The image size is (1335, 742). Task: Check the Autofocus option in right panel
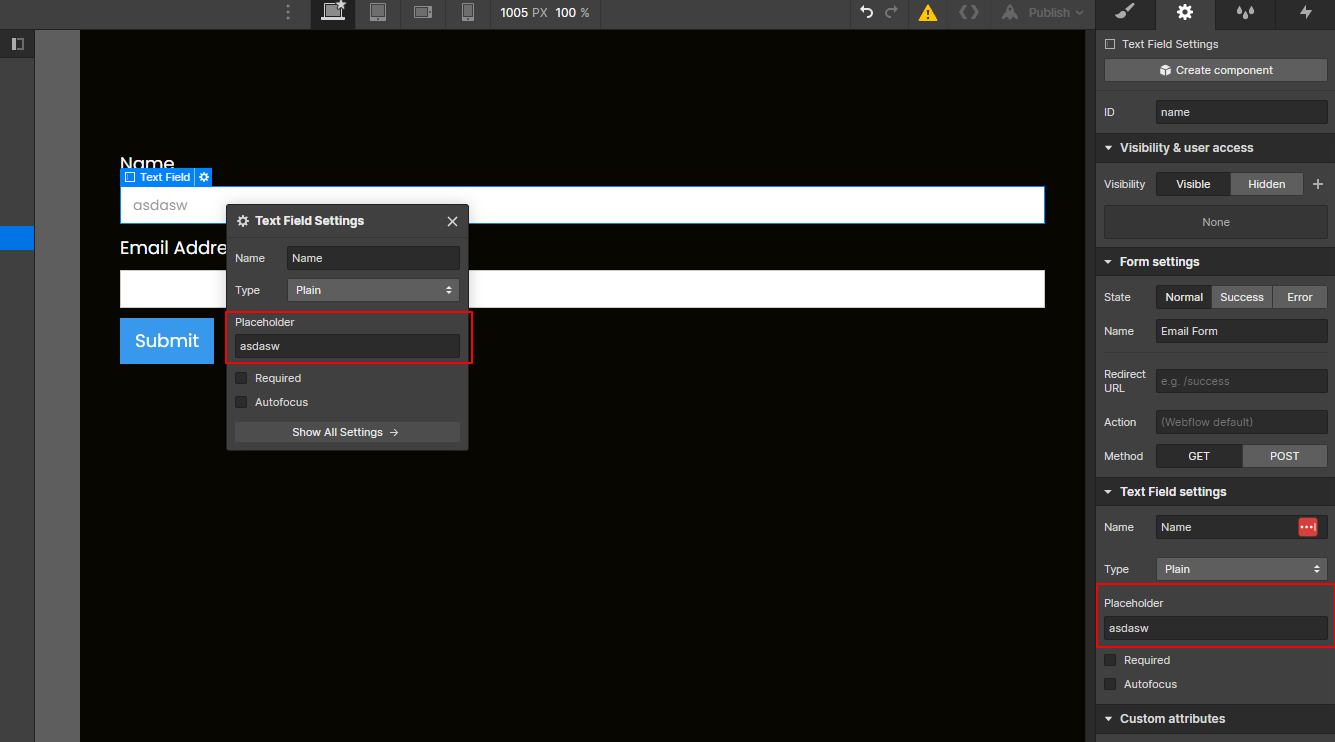point(1110,684)
